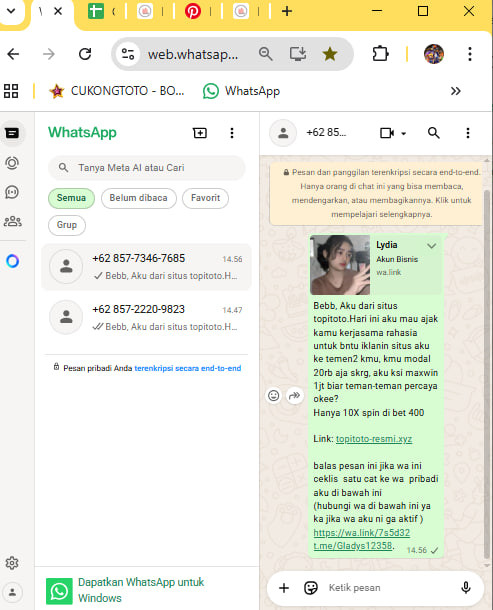
Task: Open the Chrome profile avatar
Action: 434,54
